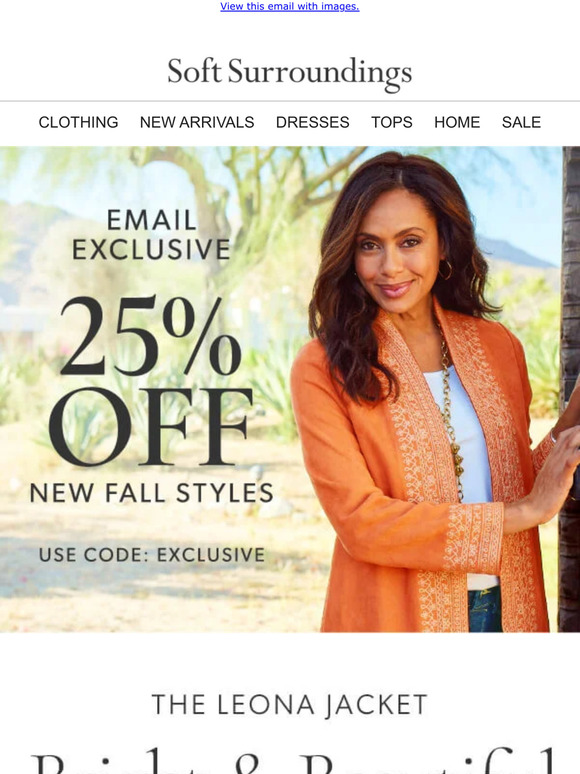Select DRESSES in the nav bar
This screenshot has width=580, height=774.
312,122
